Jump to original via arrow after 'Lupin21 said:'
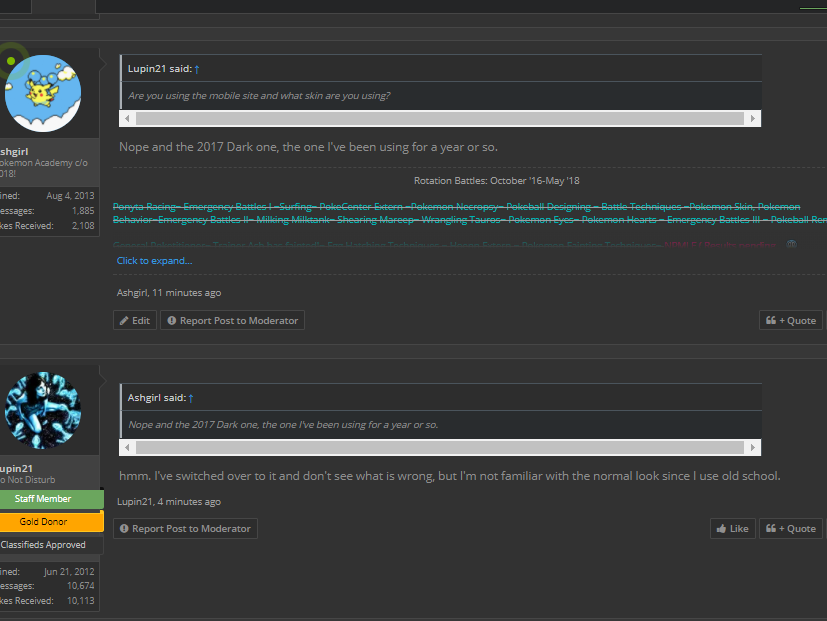The image size is (827, 621). click(x=197, y=69)
